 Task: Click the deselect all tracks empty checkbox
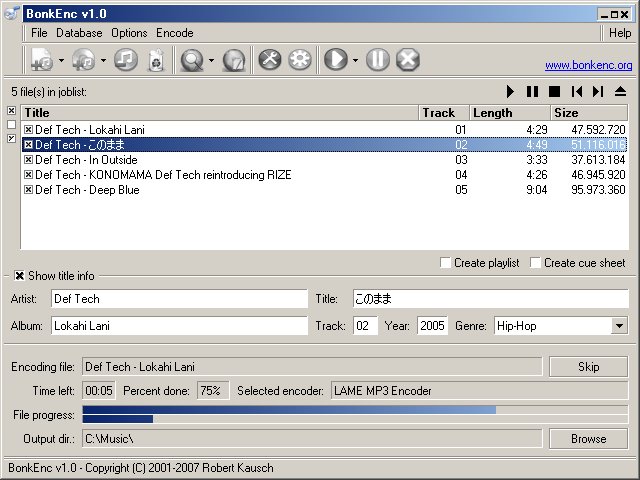(11, 124)
